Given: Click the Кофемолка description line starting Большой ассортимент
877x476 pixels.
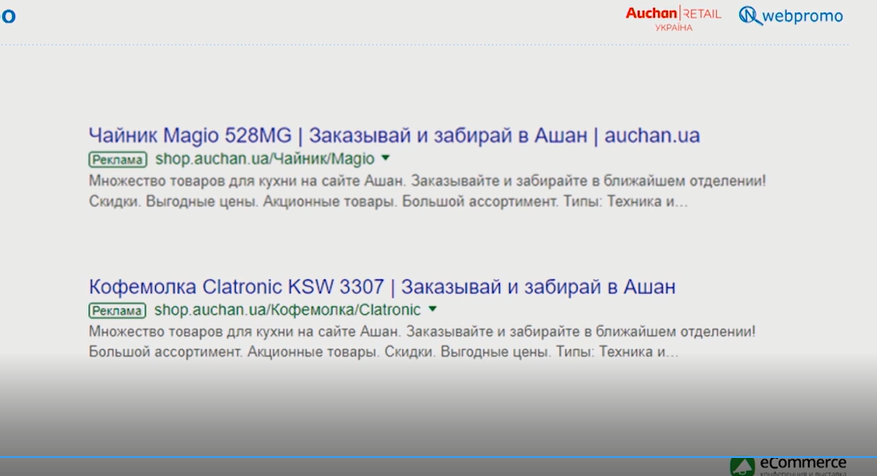Looking at the screenshot, I should [x=383, y=352].
